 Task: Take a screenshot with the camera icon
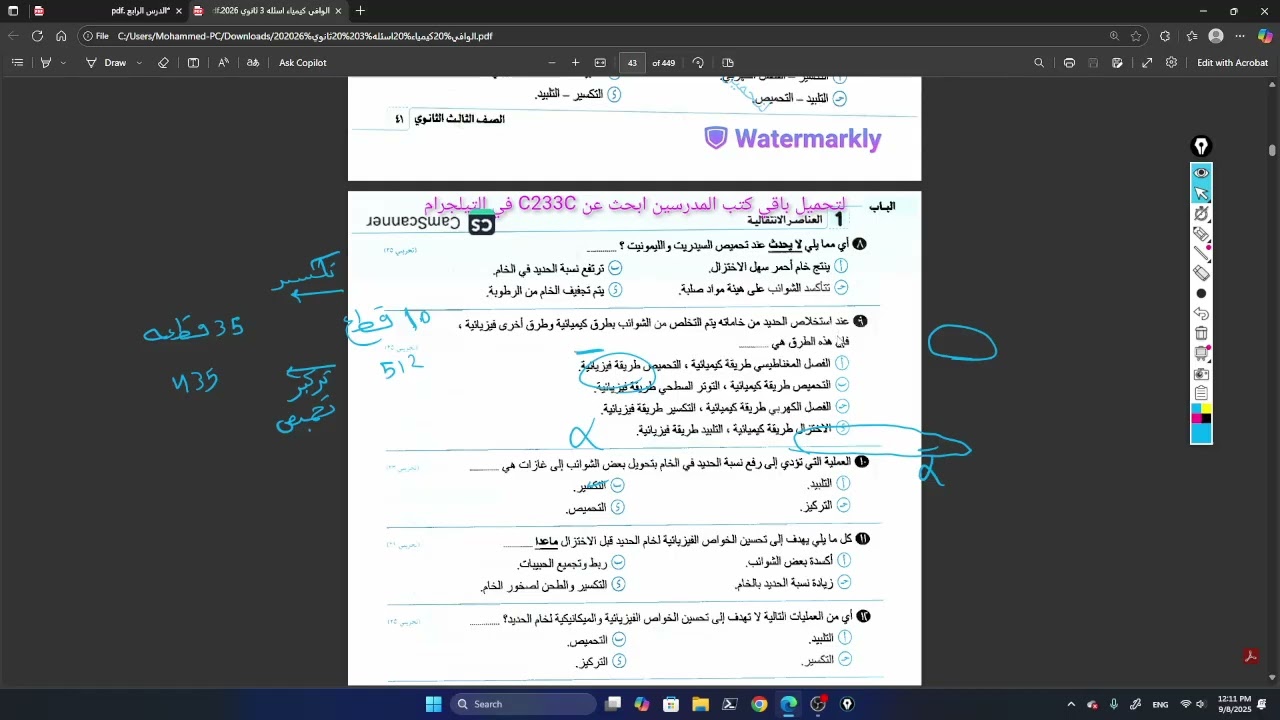coord(1201,373)
